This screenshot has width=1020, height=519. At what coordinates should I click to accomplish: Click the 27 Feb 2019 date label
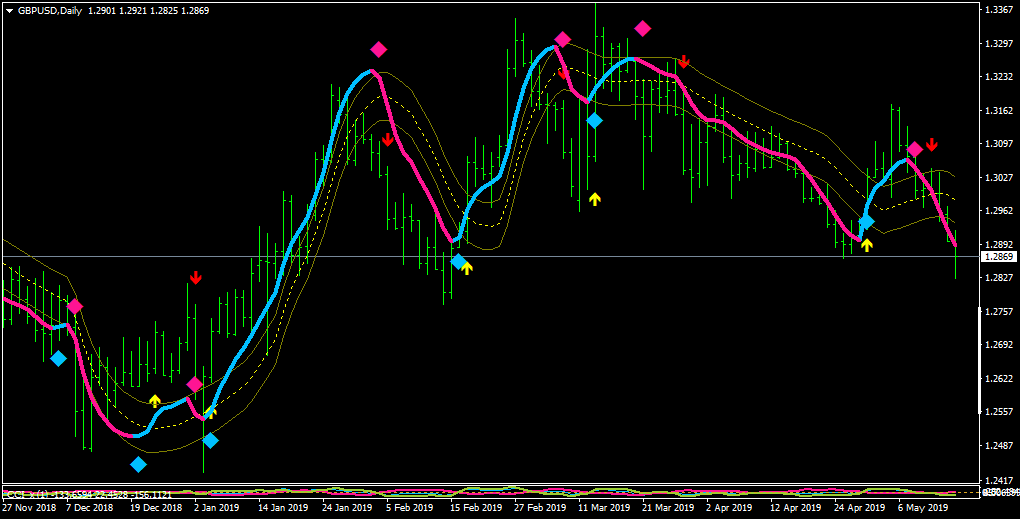coord(539,507)
